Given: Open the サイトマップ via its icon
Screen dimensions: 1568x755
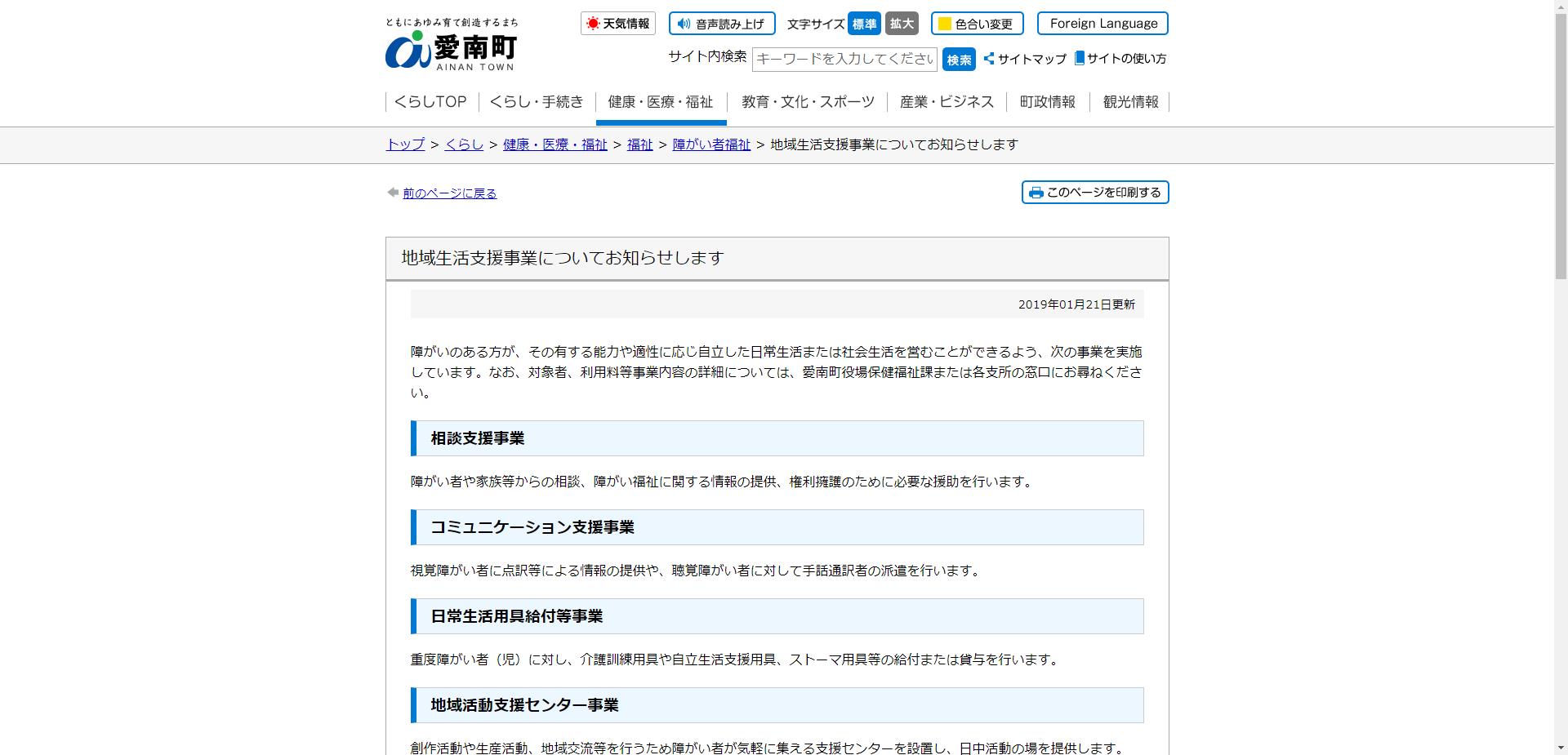Looking at the screenshot, I should tap(987, 59).
